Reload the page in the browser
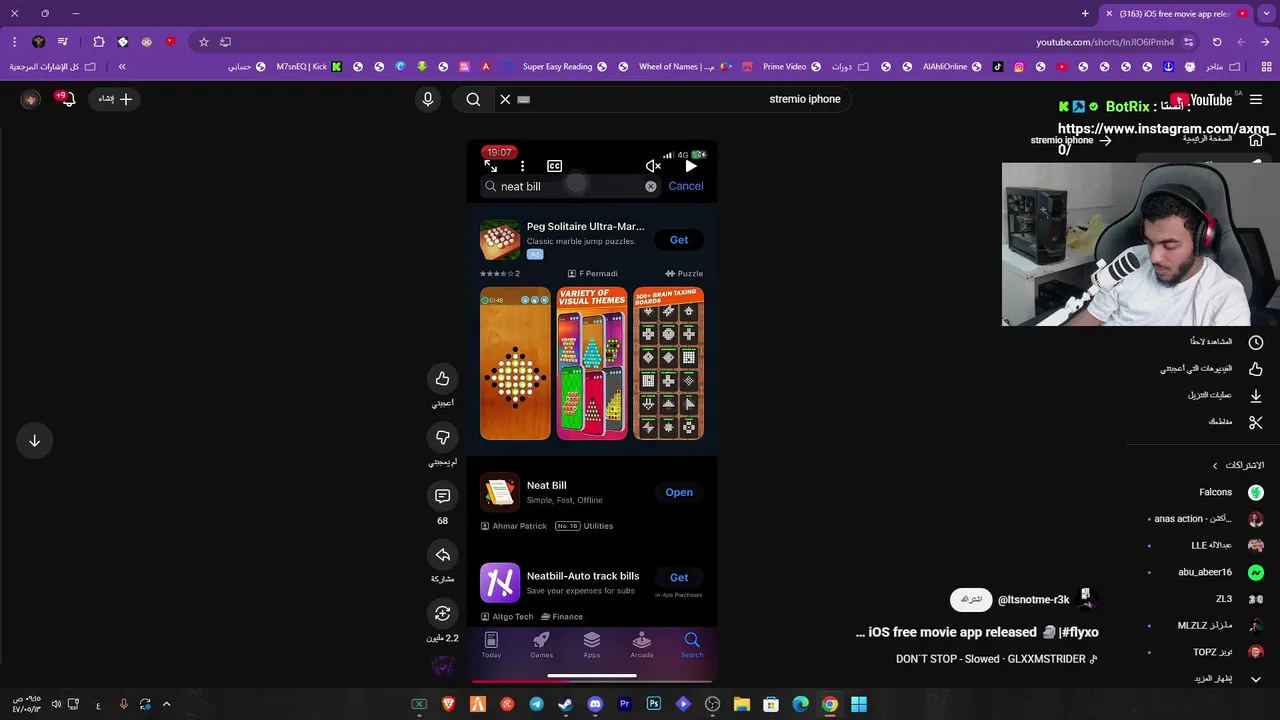 tap(1217, 42)
